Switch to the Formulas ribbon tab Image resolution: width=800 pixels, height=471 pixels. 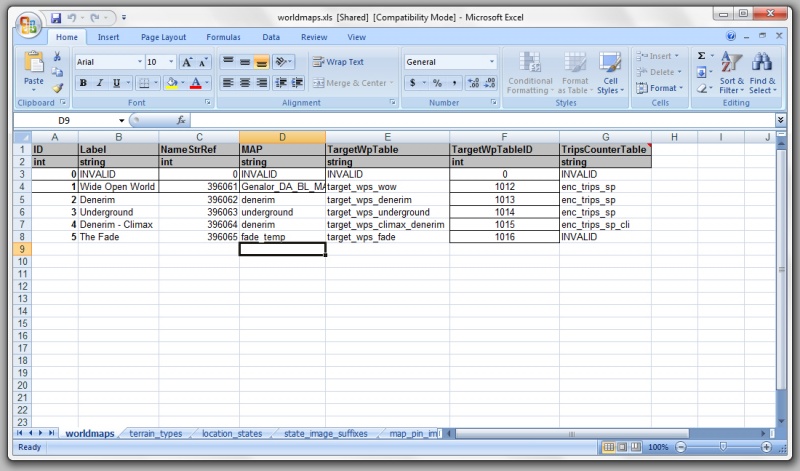tap(222, 37)
